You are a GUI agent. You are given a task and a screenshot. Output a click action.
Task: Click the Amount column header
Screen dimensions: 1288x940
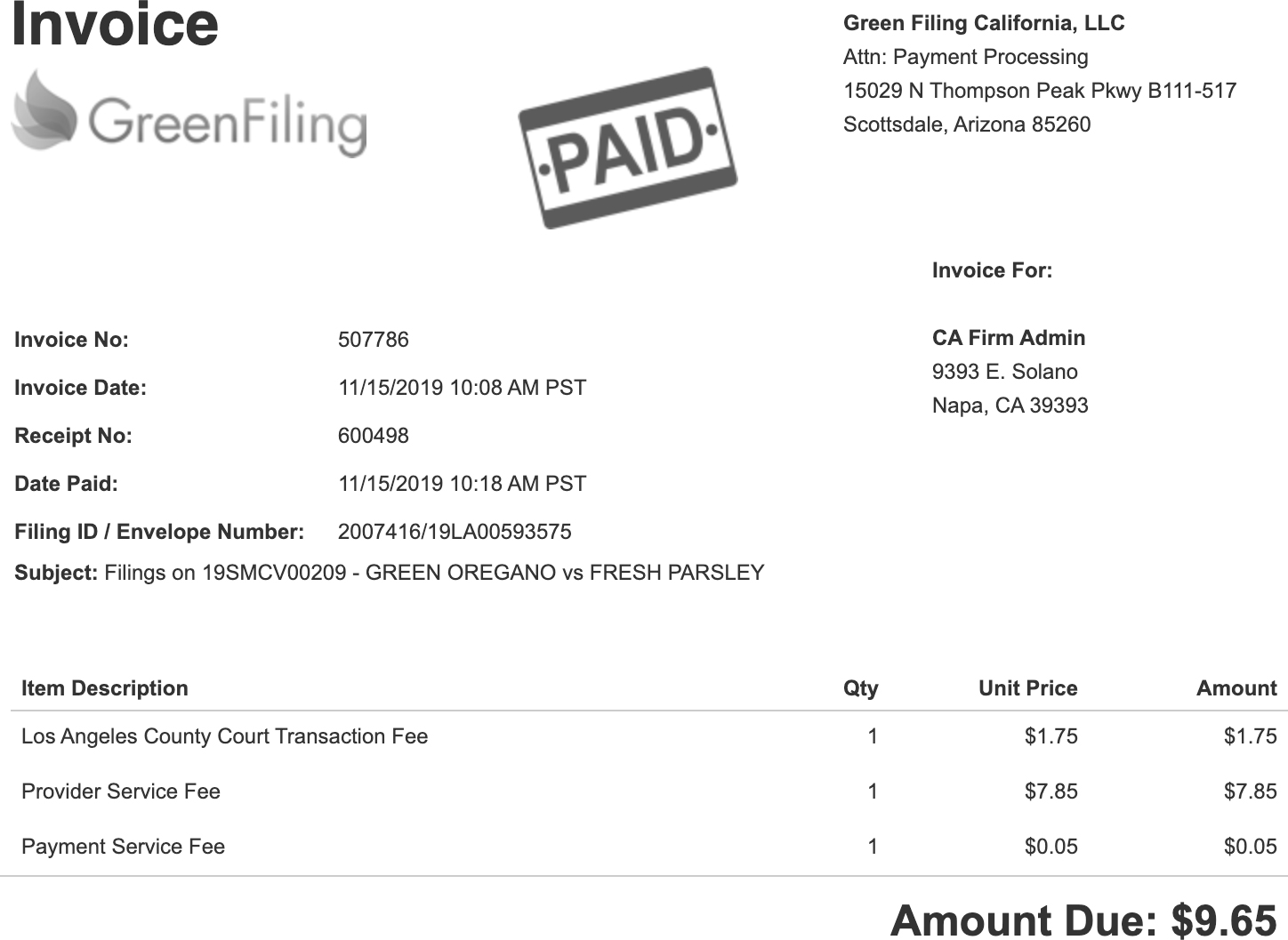(1236, 688)
